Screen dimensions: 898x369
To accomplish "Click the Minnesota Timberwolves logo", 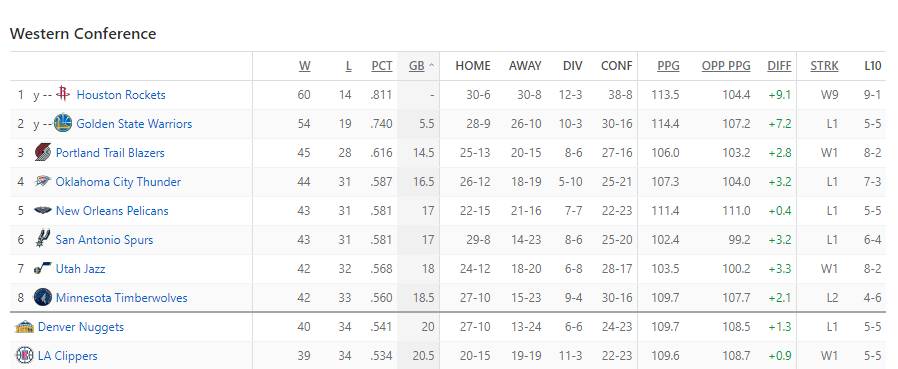I will [x=43, y=297].
